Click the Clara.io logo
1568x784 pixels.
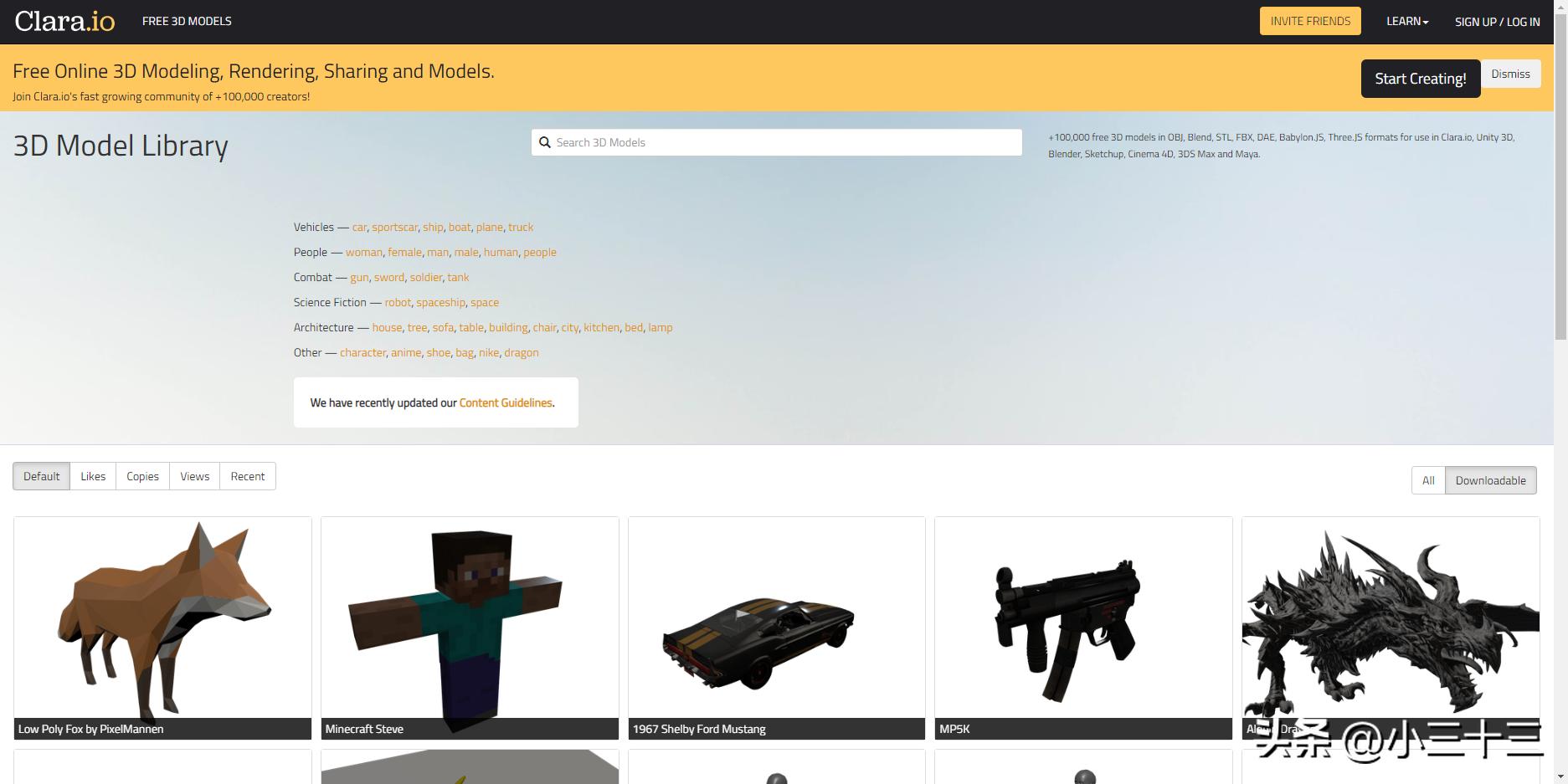pyautogui.click(x=64, y=21)
